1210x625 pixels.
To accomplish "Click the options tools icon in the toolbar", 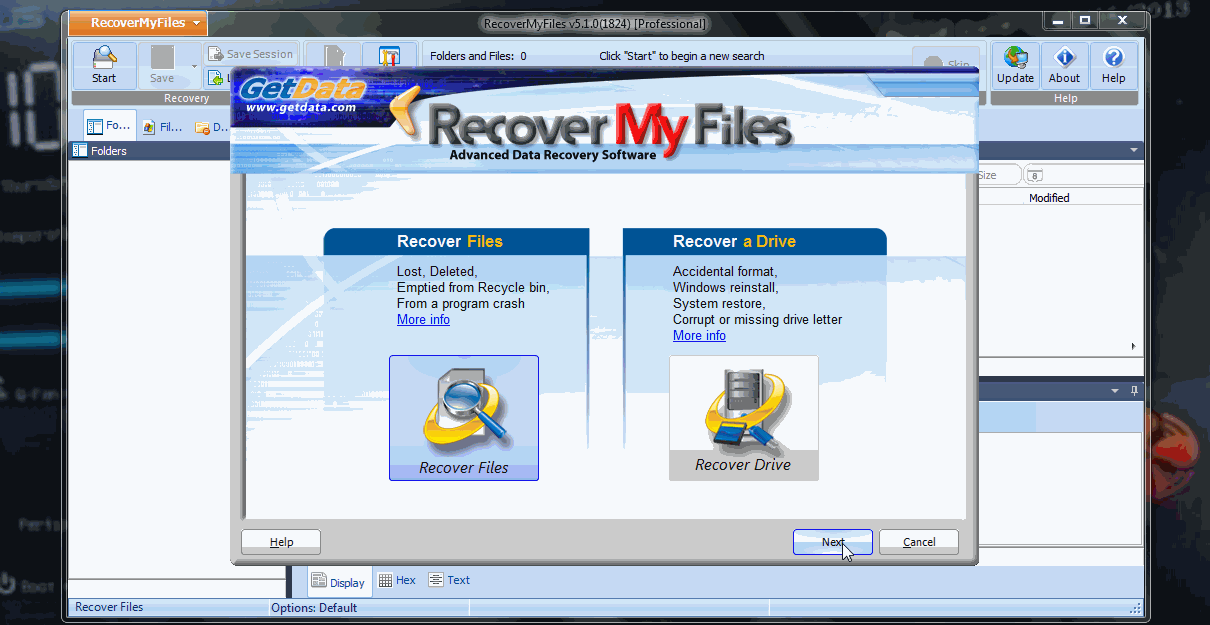I will tap(389, 58).
